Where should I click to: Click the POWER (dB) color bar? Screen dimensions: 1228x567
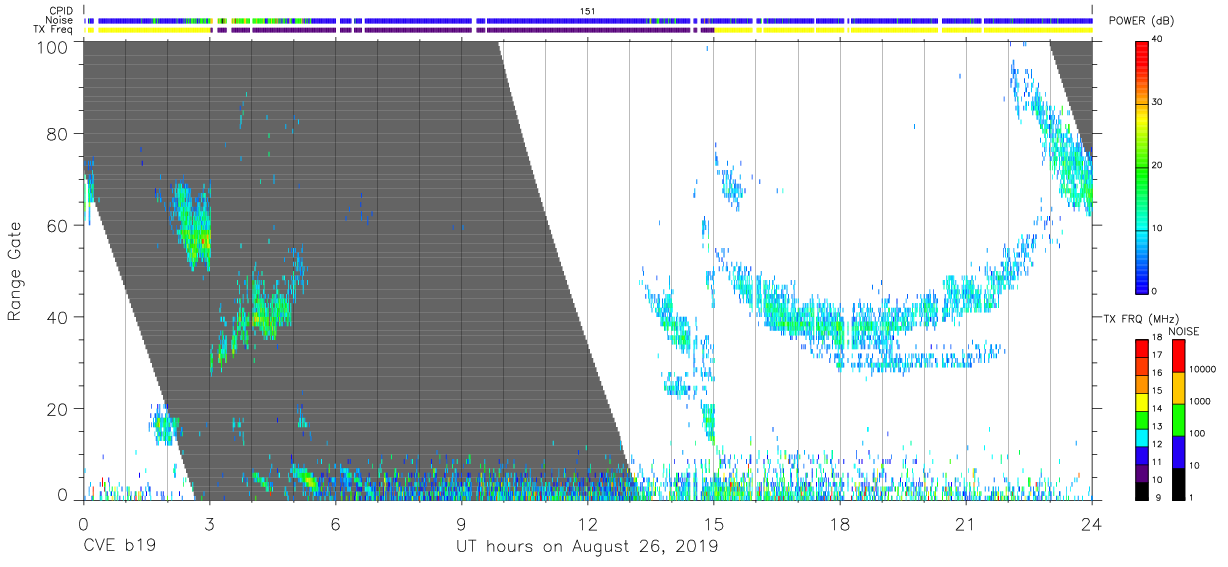pos(1142,166)
